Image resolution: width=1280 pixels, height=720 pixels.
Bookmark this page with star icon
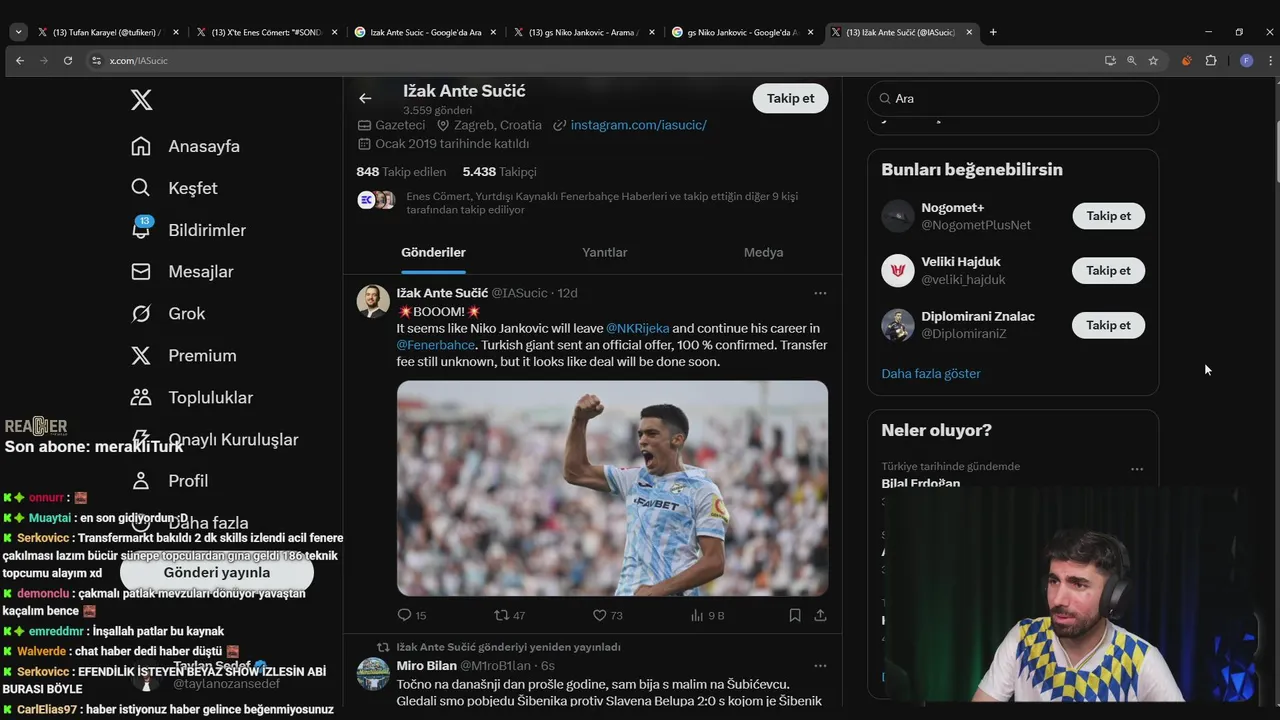(x=1153, y=61)
